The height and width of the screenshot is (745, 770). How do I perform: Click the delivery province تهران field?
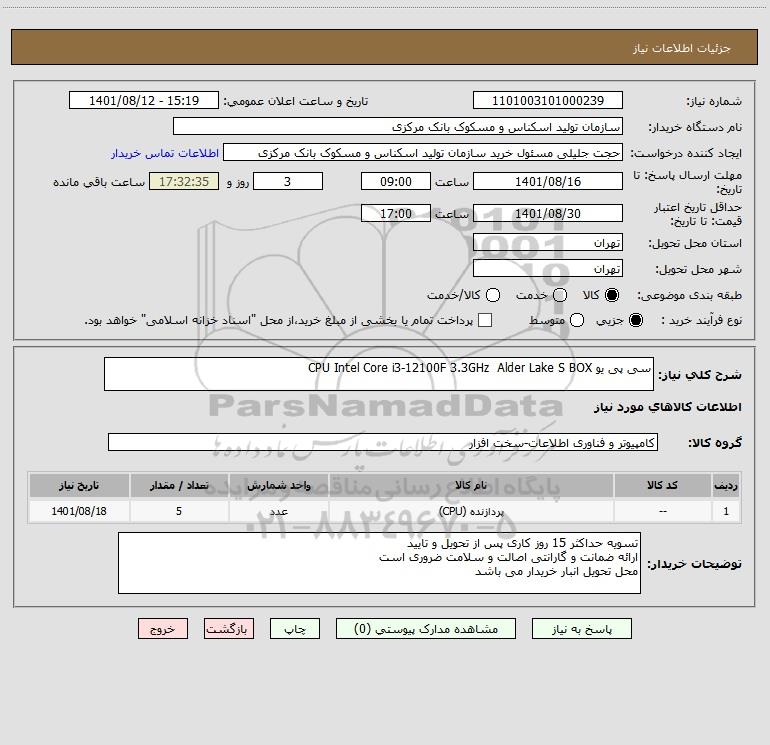[x=548, y=242]
